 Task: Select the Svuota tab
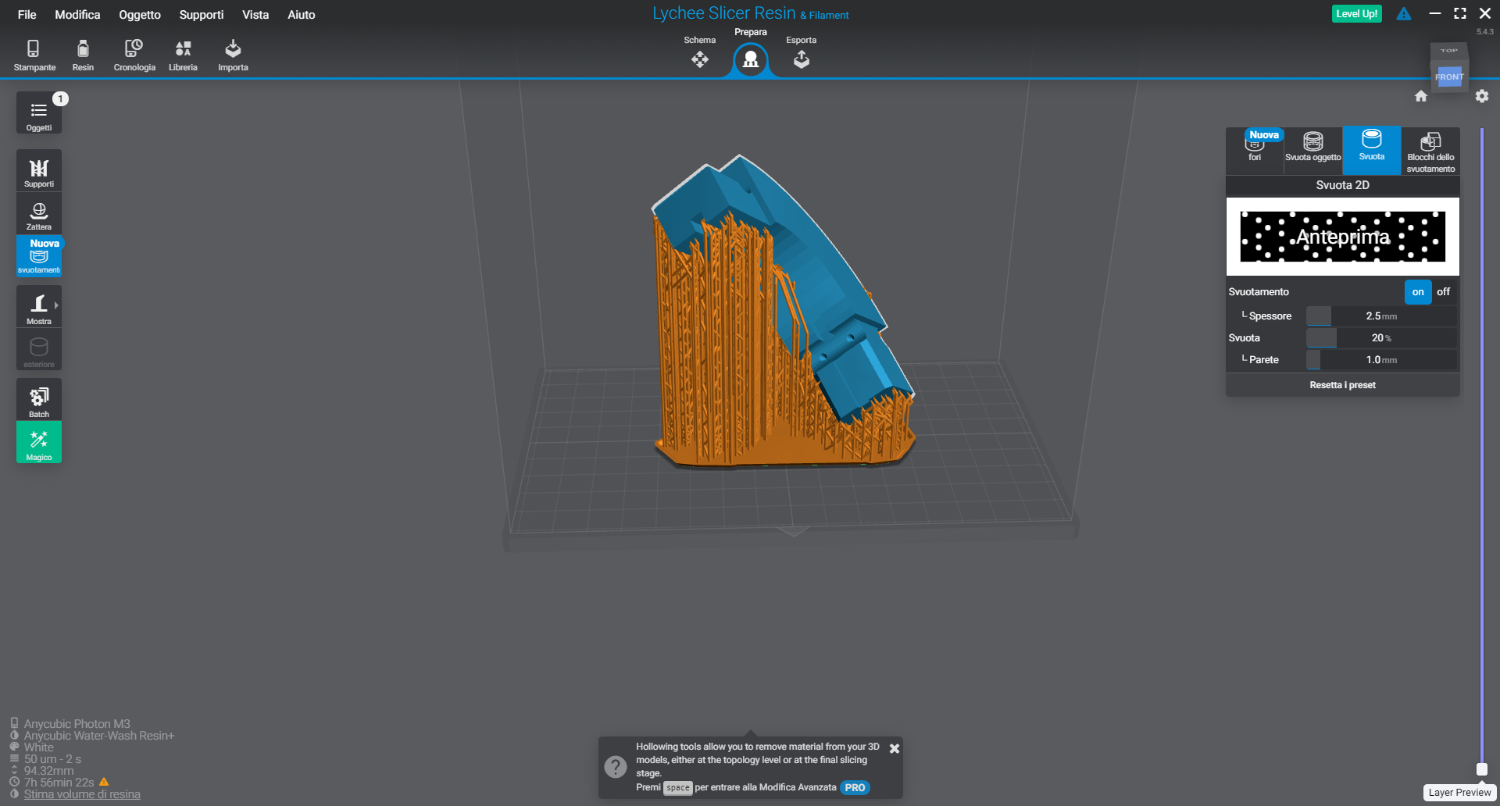(x=1372, y=150)
